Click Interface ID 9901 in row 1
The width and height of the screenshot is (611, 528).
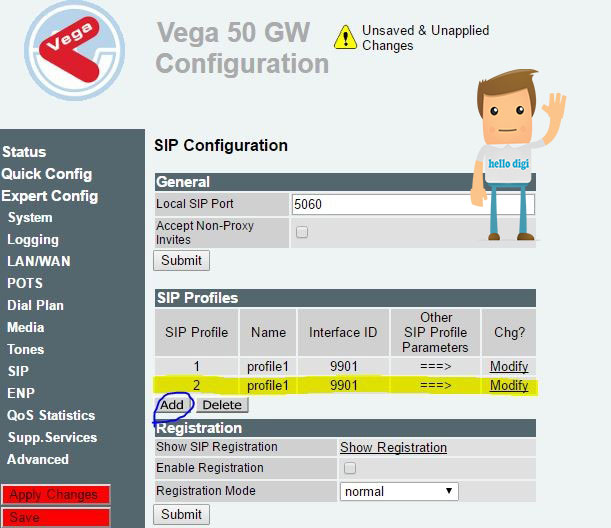click(x=344, y=366)
